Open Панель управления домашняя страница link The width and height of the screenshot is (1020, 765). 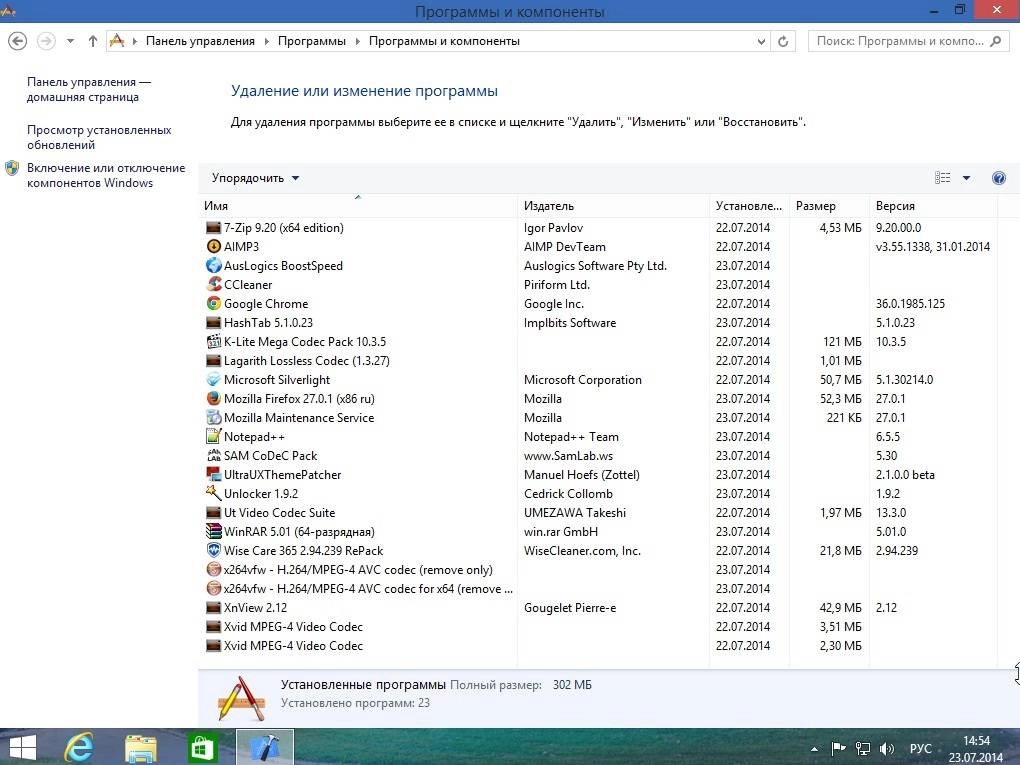[x=88, y=89]
